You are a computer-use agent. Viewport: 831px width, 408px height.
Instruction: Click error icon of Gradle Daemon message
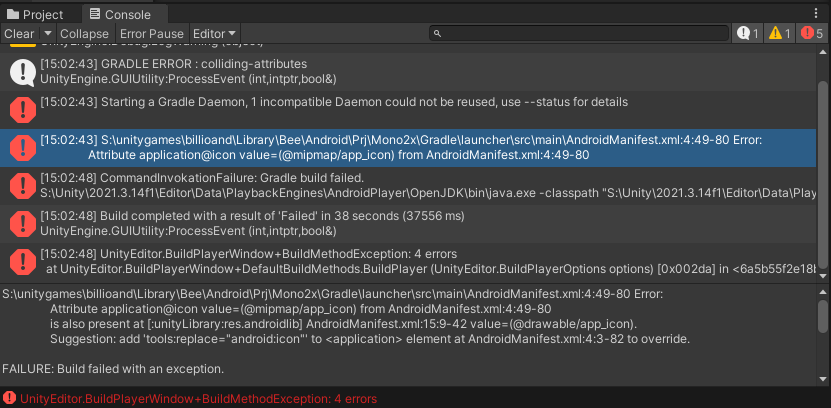[22, 109]
